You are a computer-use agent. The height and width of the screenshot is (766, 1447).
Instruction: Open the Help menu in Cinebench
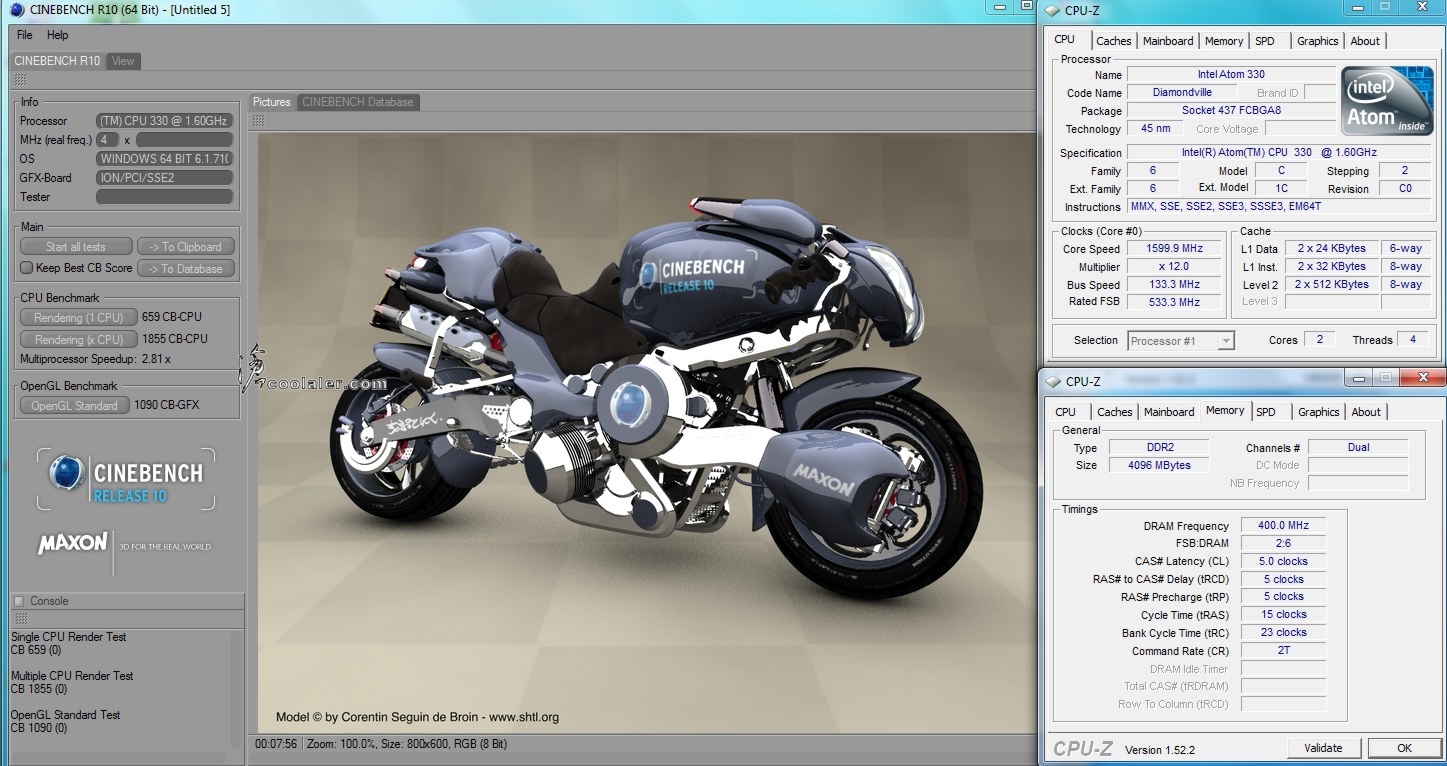[x=58, y=35]
